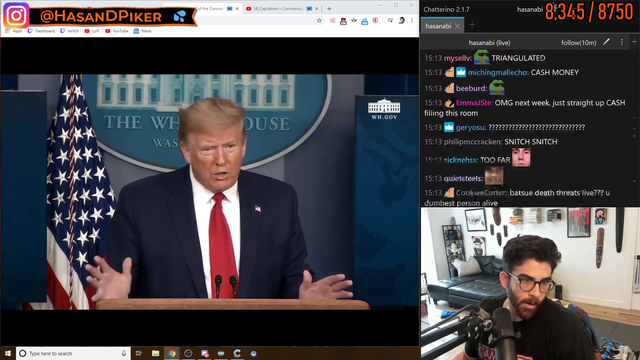Click the pencil moderation icon in Chatterino
This screenshot has height=360, width=640.
point(607,42)
